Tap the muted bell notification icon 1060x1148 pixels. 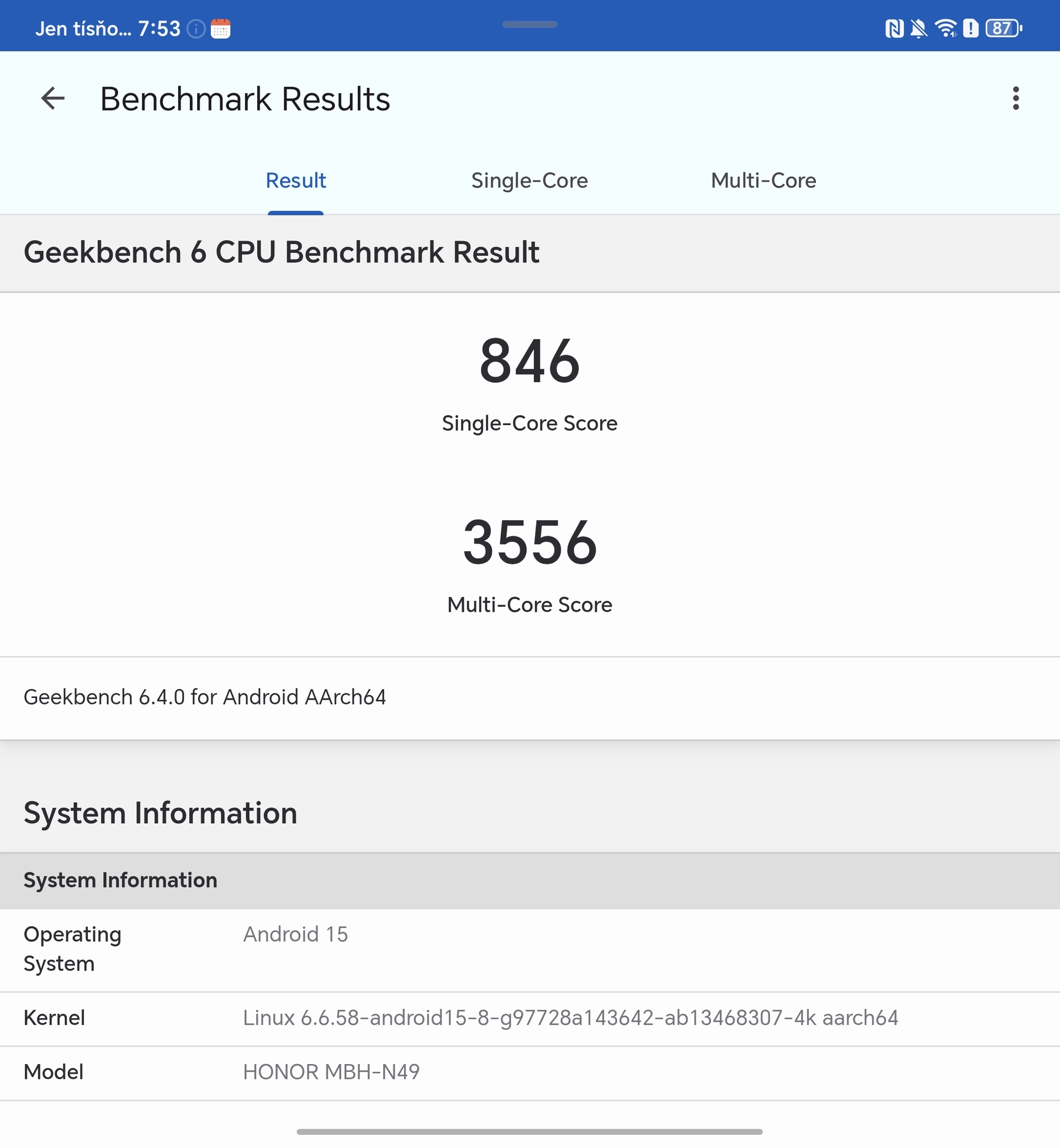(x=918, y=28)
